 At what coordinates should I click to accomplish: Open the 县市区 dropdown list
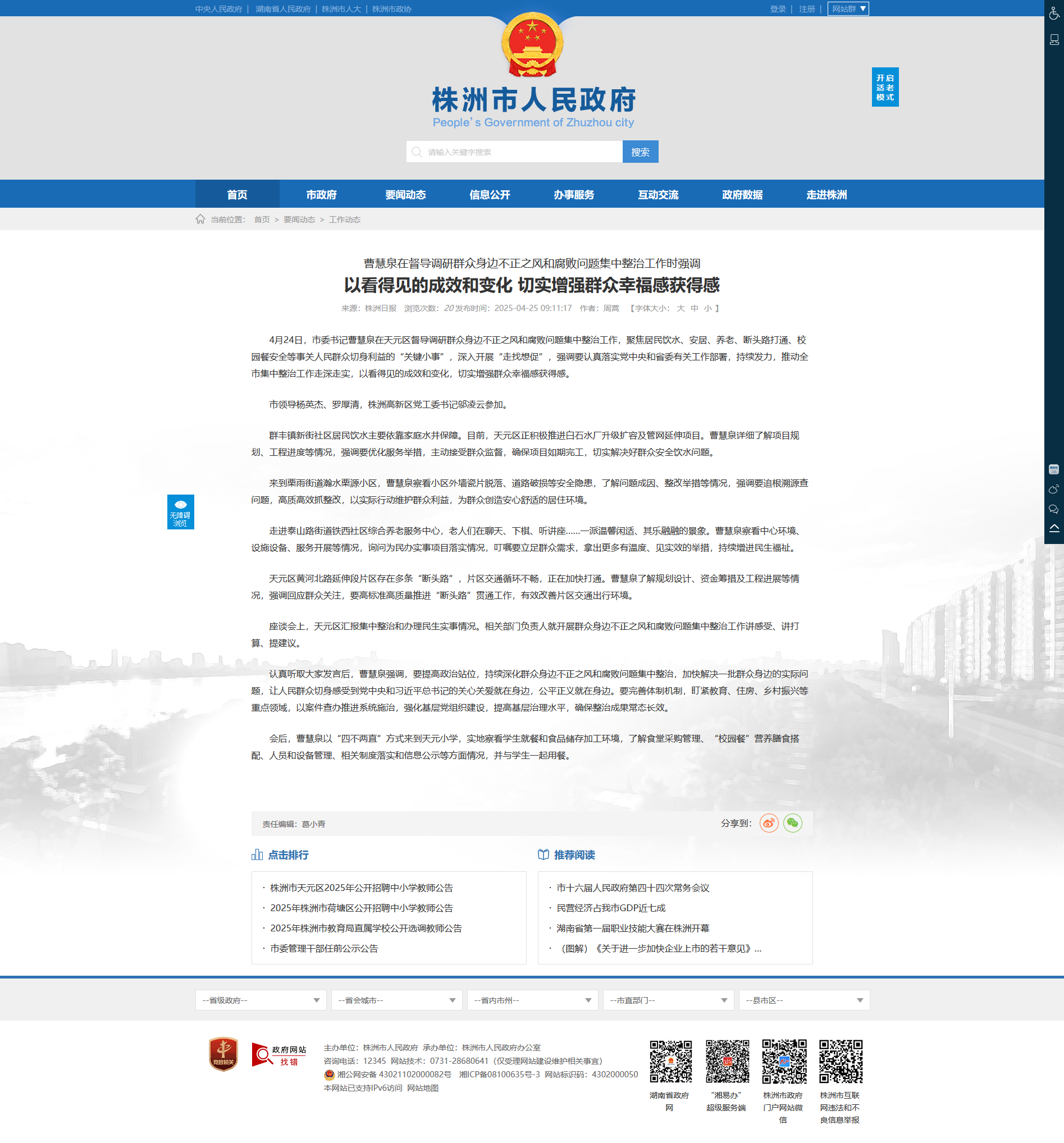click(803, 1000)
